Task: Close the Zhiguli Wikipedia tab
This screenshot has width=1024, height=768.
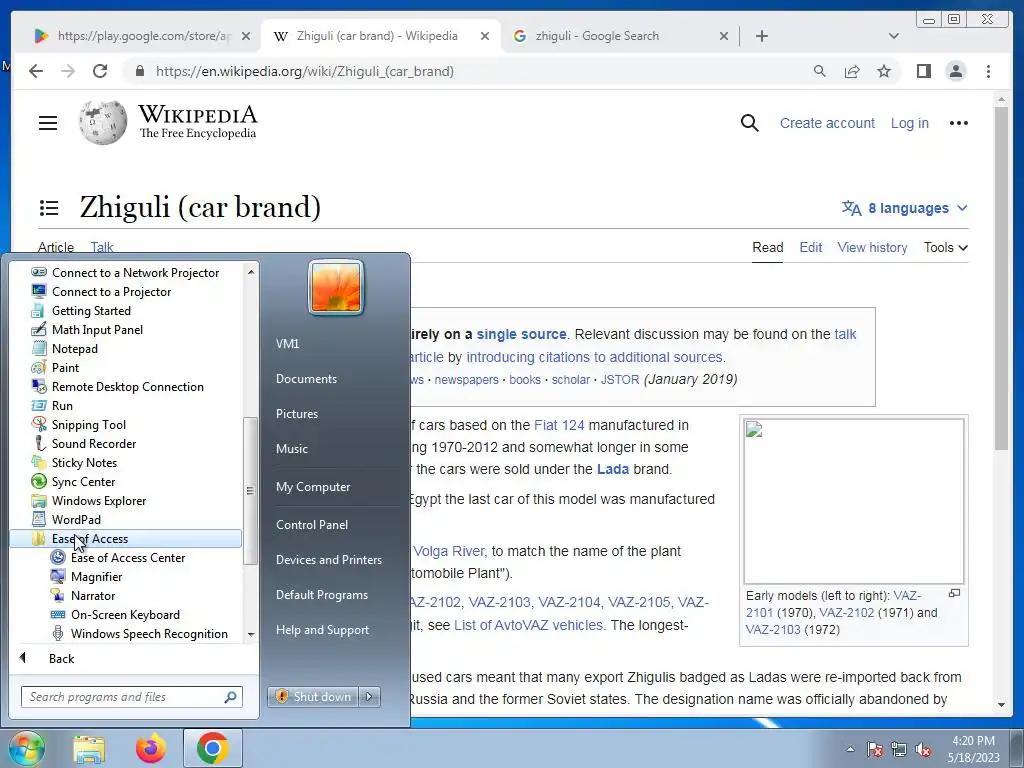Action: click(485, 36)
